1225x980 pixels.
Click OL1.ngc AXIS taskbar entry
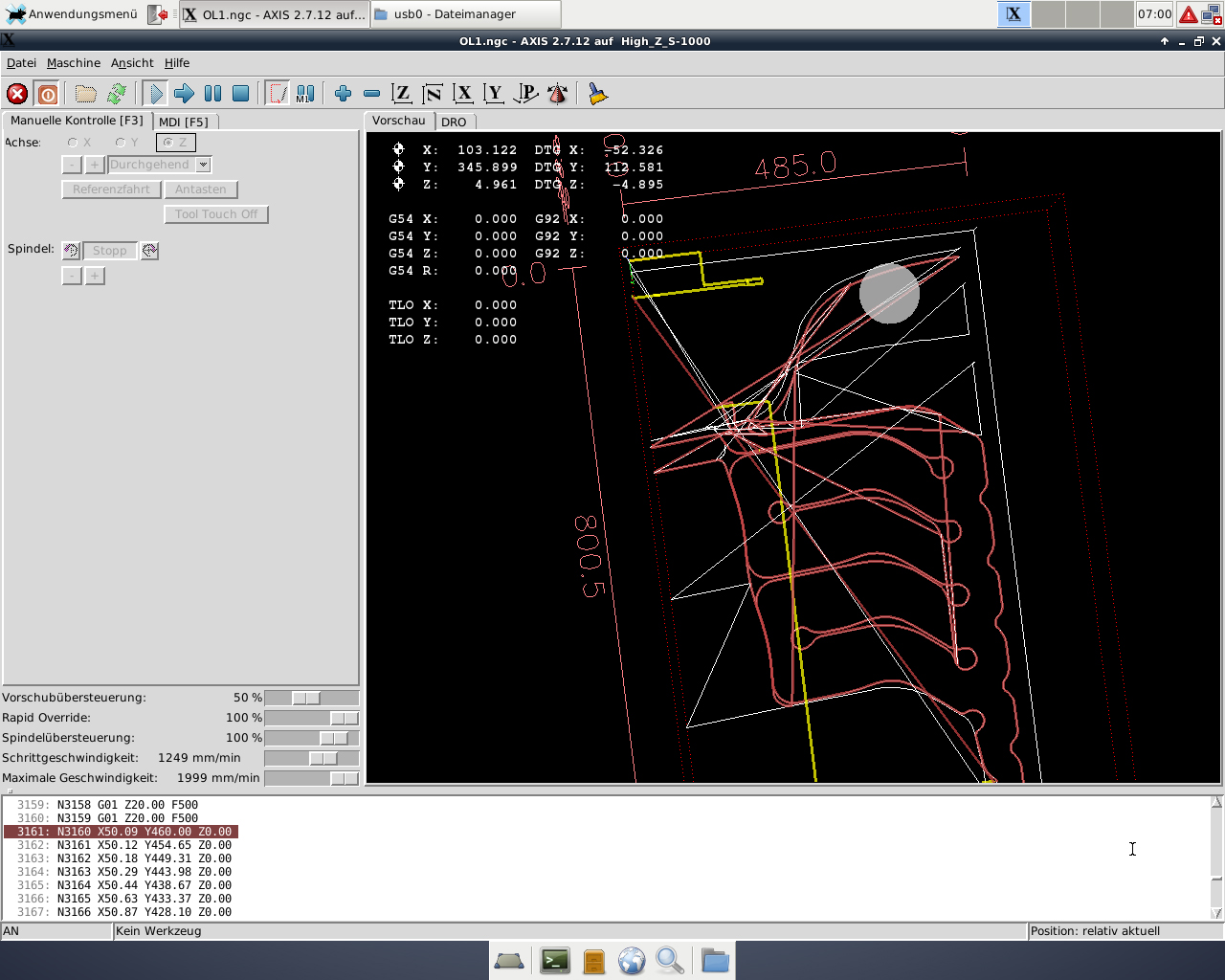[x=274, y=14]
